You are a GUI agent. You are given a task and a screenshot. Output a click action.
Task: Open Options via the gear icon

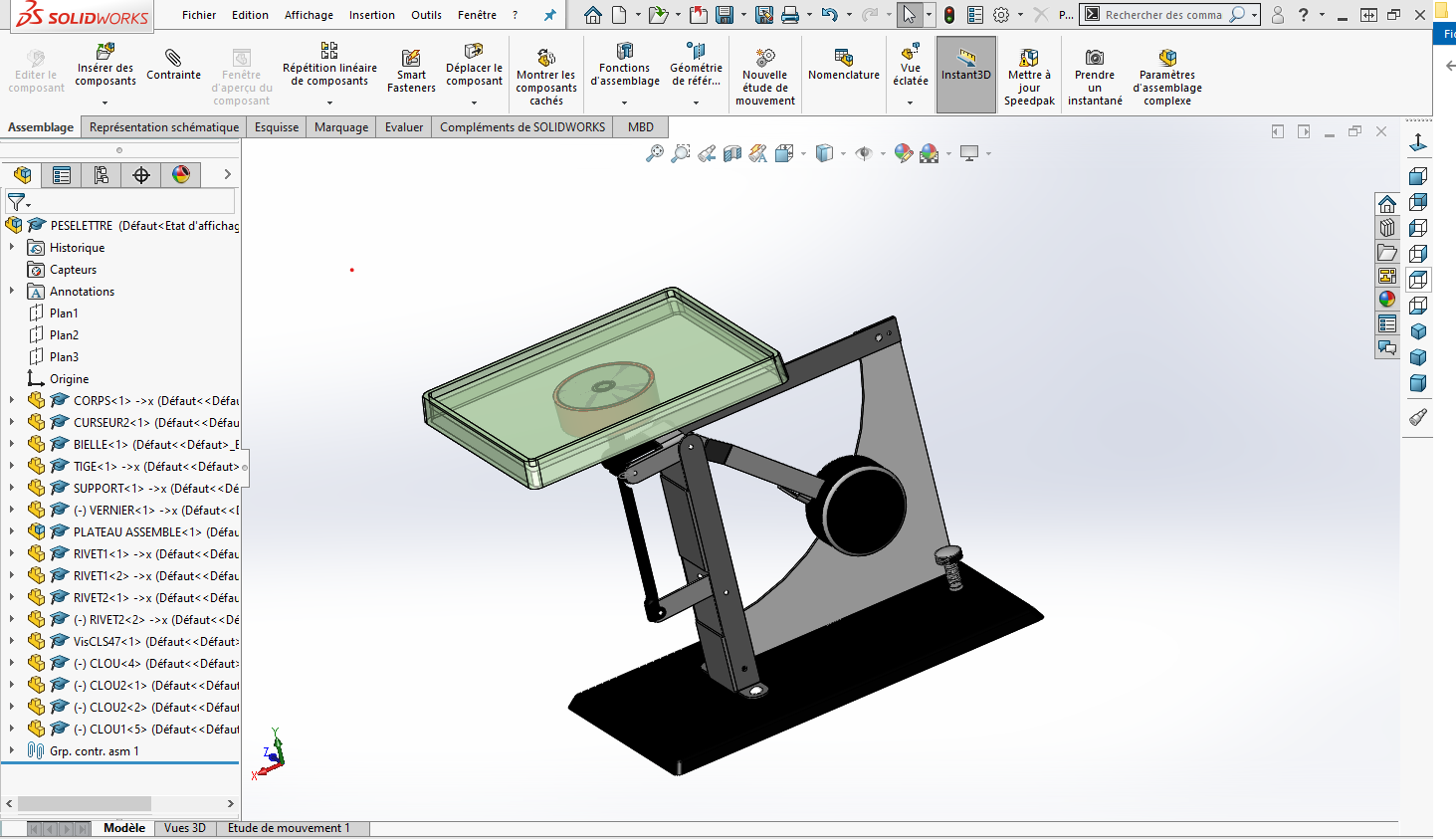pos(1001,15)
